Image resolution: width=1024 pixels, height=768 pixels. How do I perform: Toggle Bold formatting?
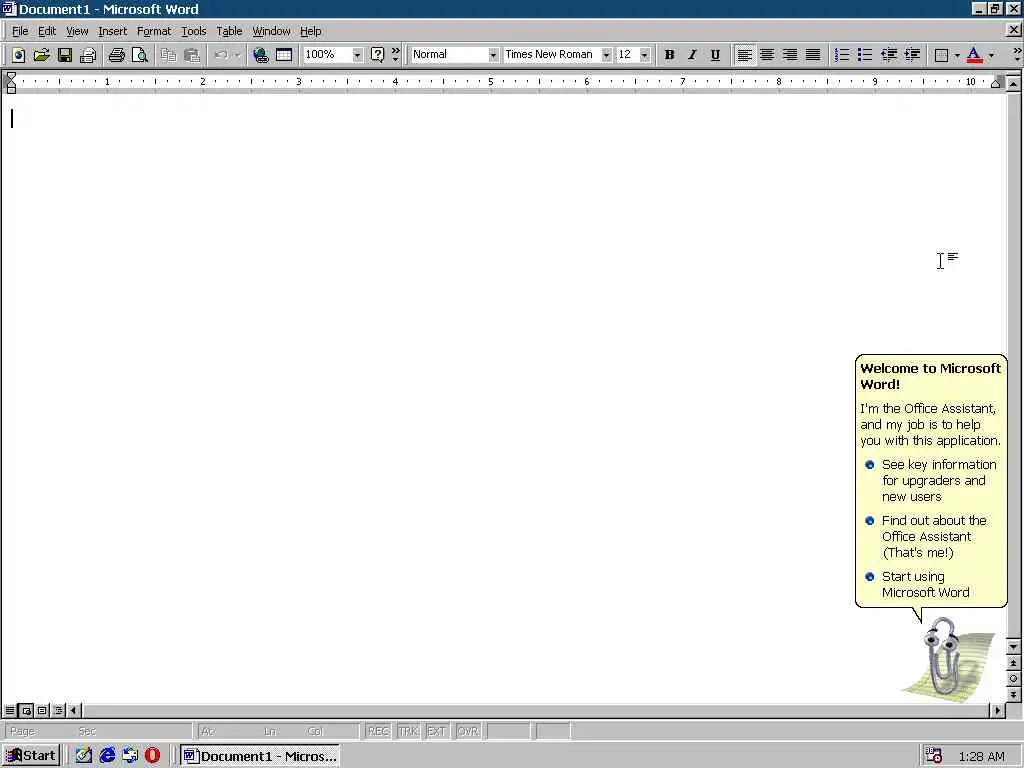click(669, 55)
